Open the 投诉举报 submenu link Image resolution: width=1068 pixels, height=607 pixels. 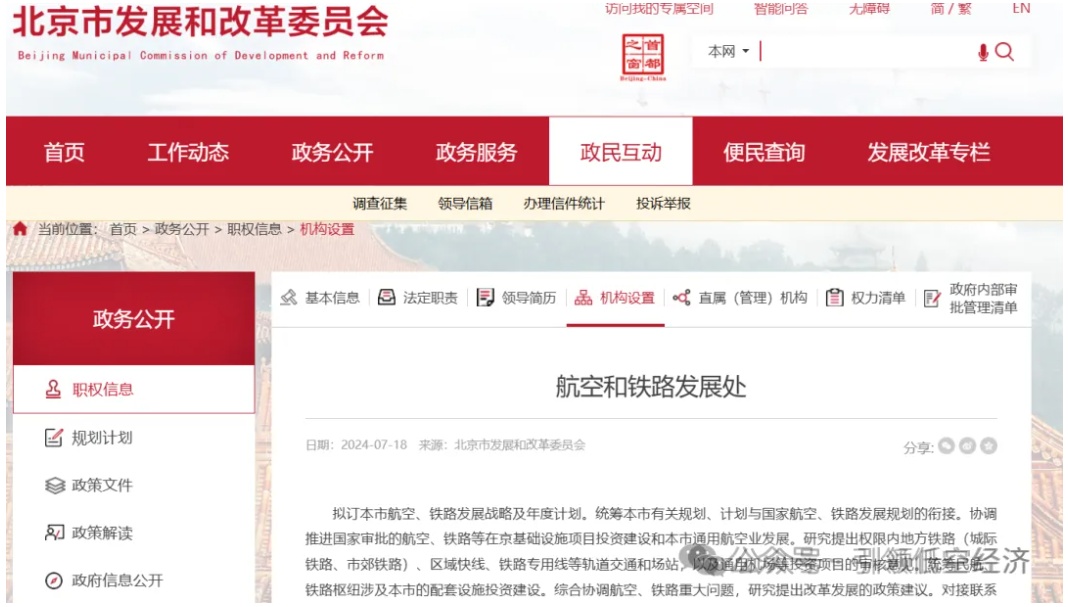(663, 203)
